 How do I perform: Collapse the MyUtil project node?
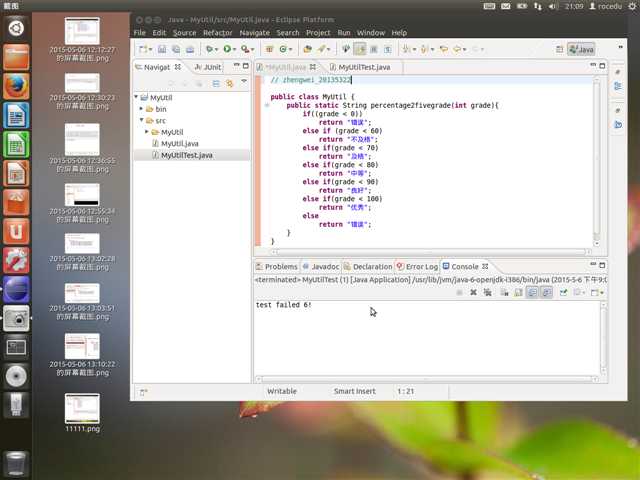(x=136, y=97)
